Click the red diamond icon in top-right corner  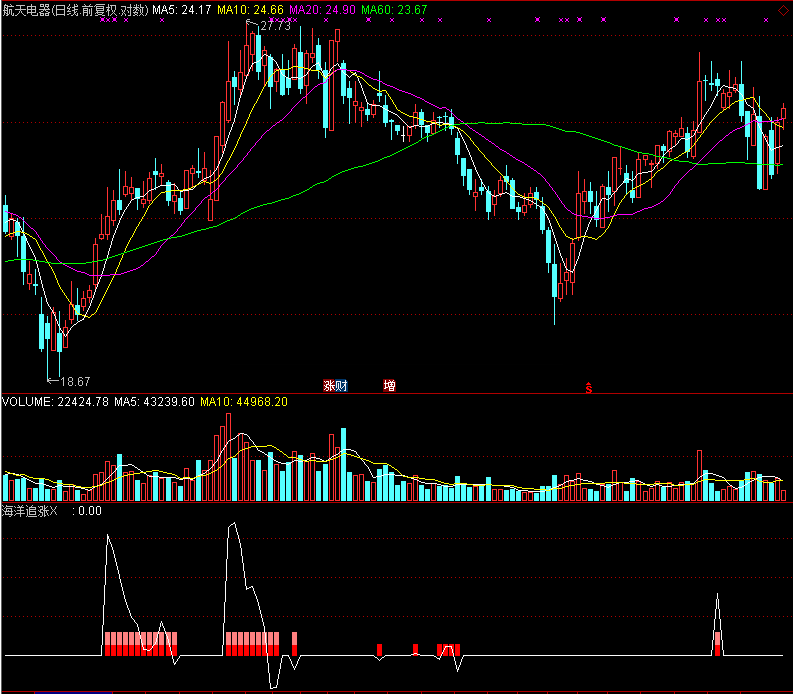coord(782,11)
